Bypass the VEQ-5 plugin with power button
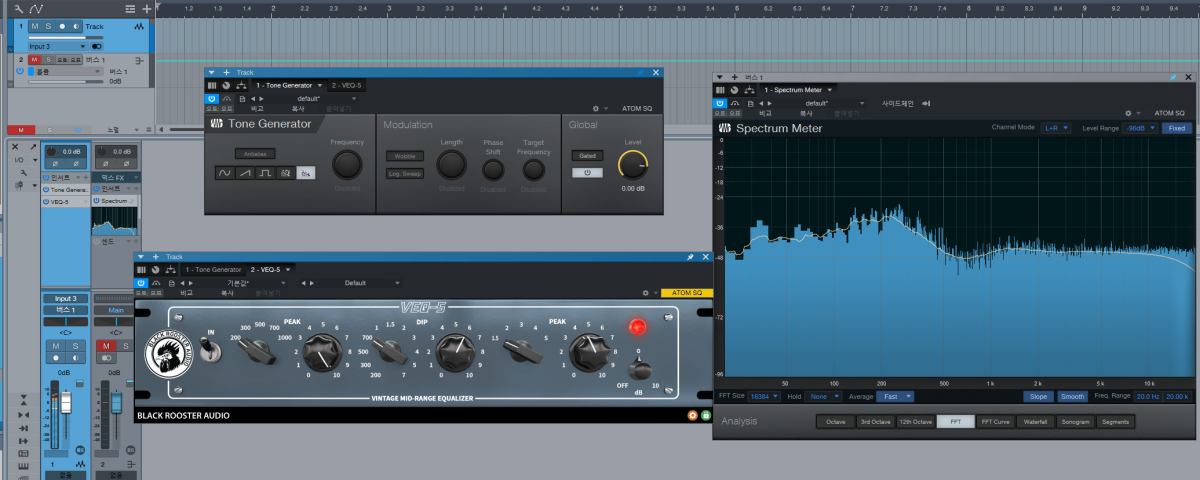 point(142,283)
